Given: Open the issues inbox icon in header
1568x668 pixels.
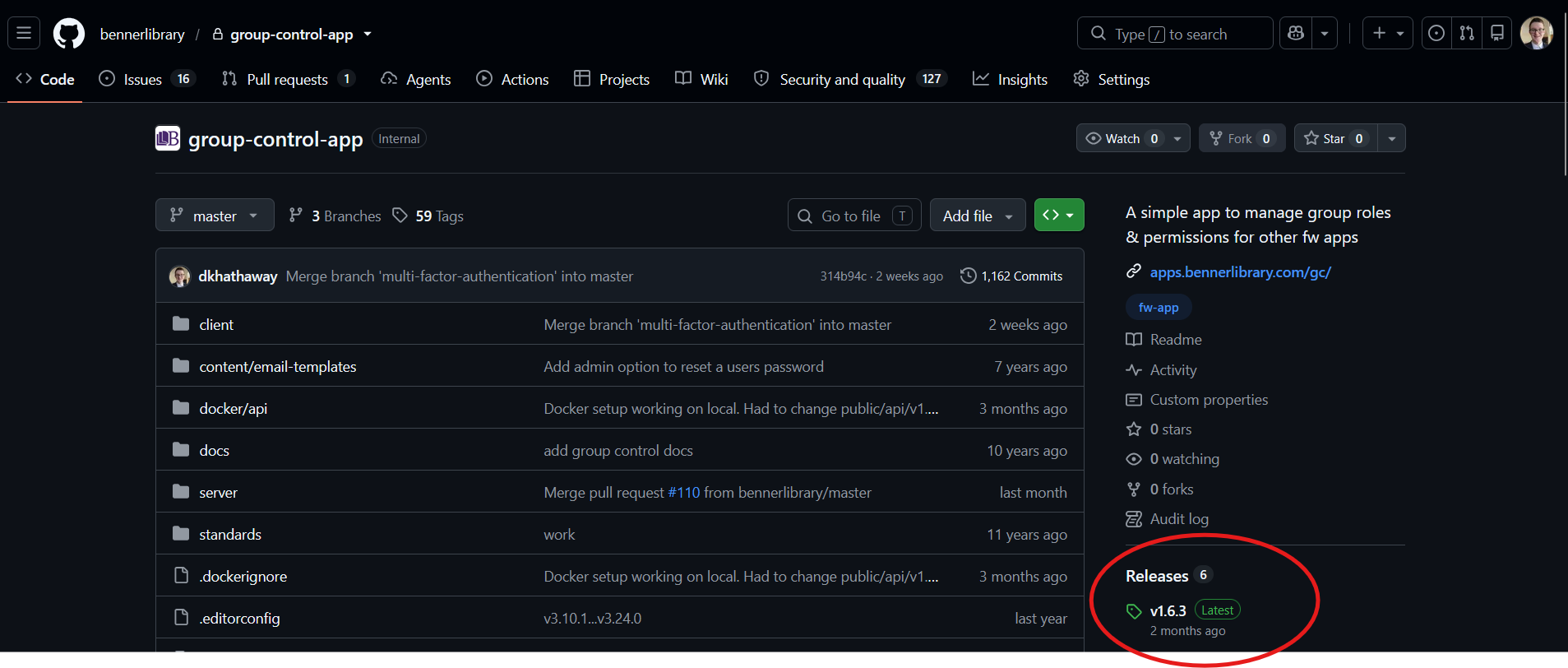Looking at the screenshot, I should 1436,33.
